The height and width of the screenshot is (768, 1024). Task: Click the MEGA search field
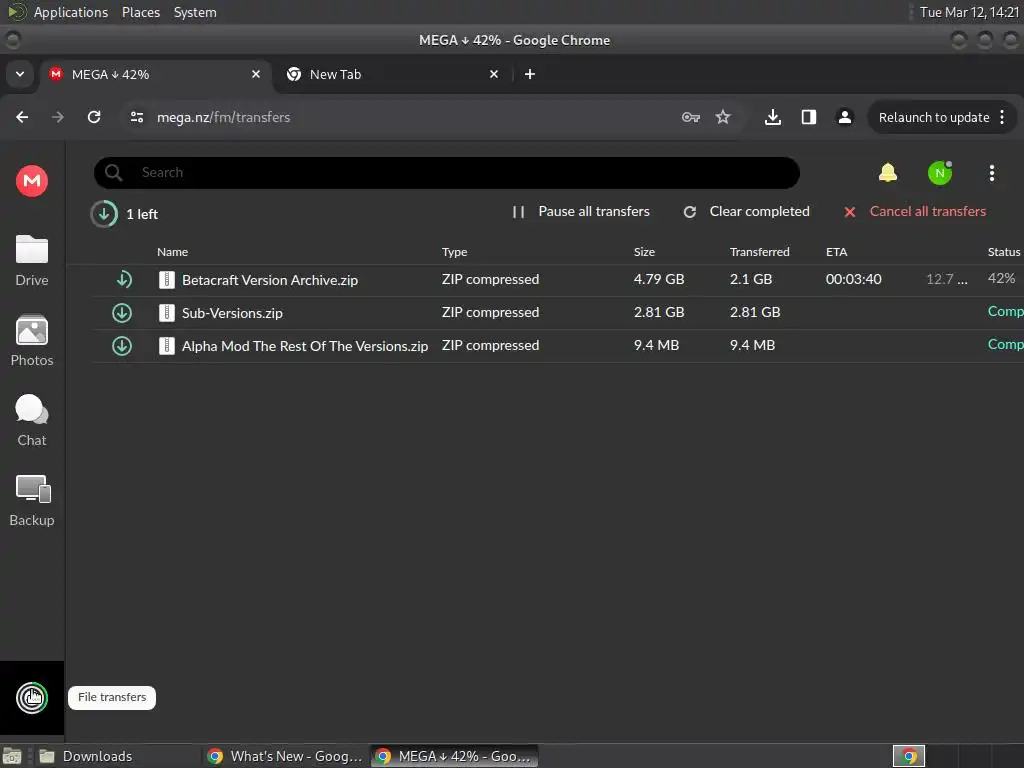[x=447, y=172]
